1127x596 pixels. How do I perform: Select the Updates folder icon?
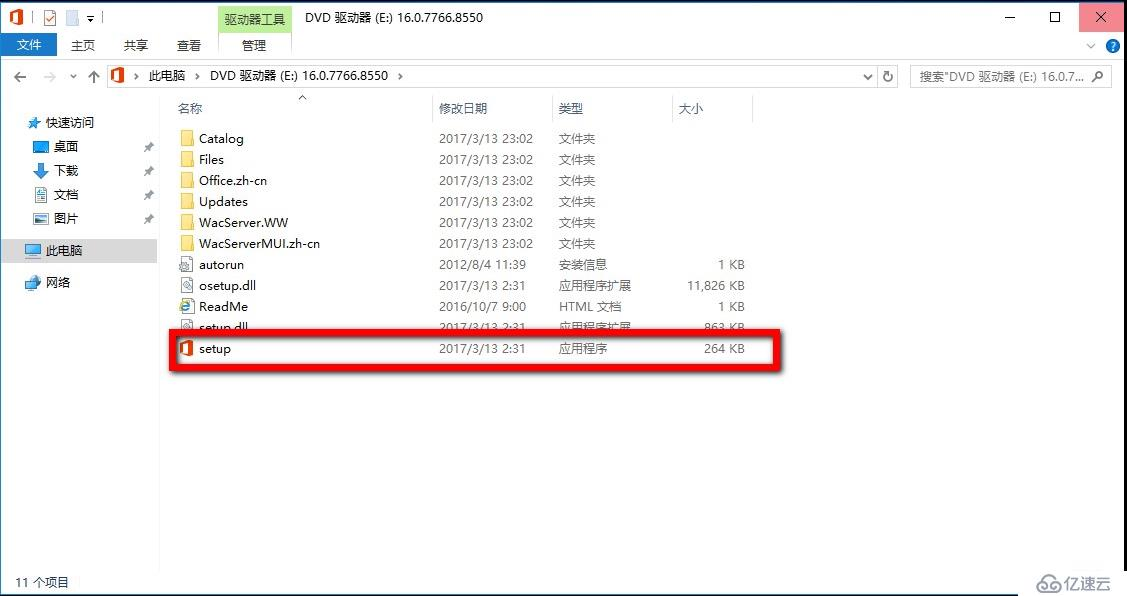click(187, 201)
